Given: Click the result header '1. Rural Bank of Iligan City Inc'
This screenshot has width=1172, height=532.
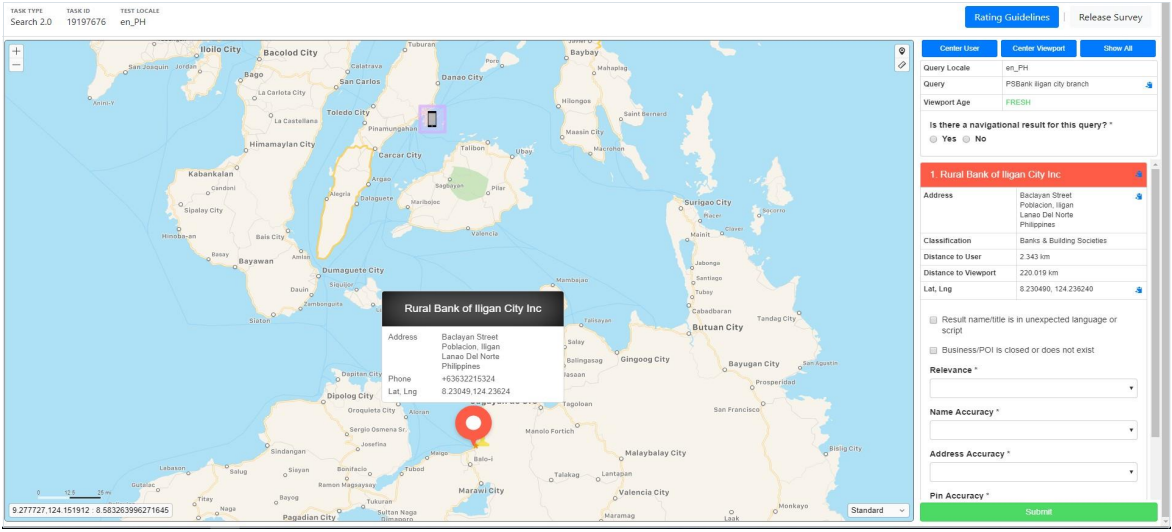Looking at the screenshot, I should point(994,174).
